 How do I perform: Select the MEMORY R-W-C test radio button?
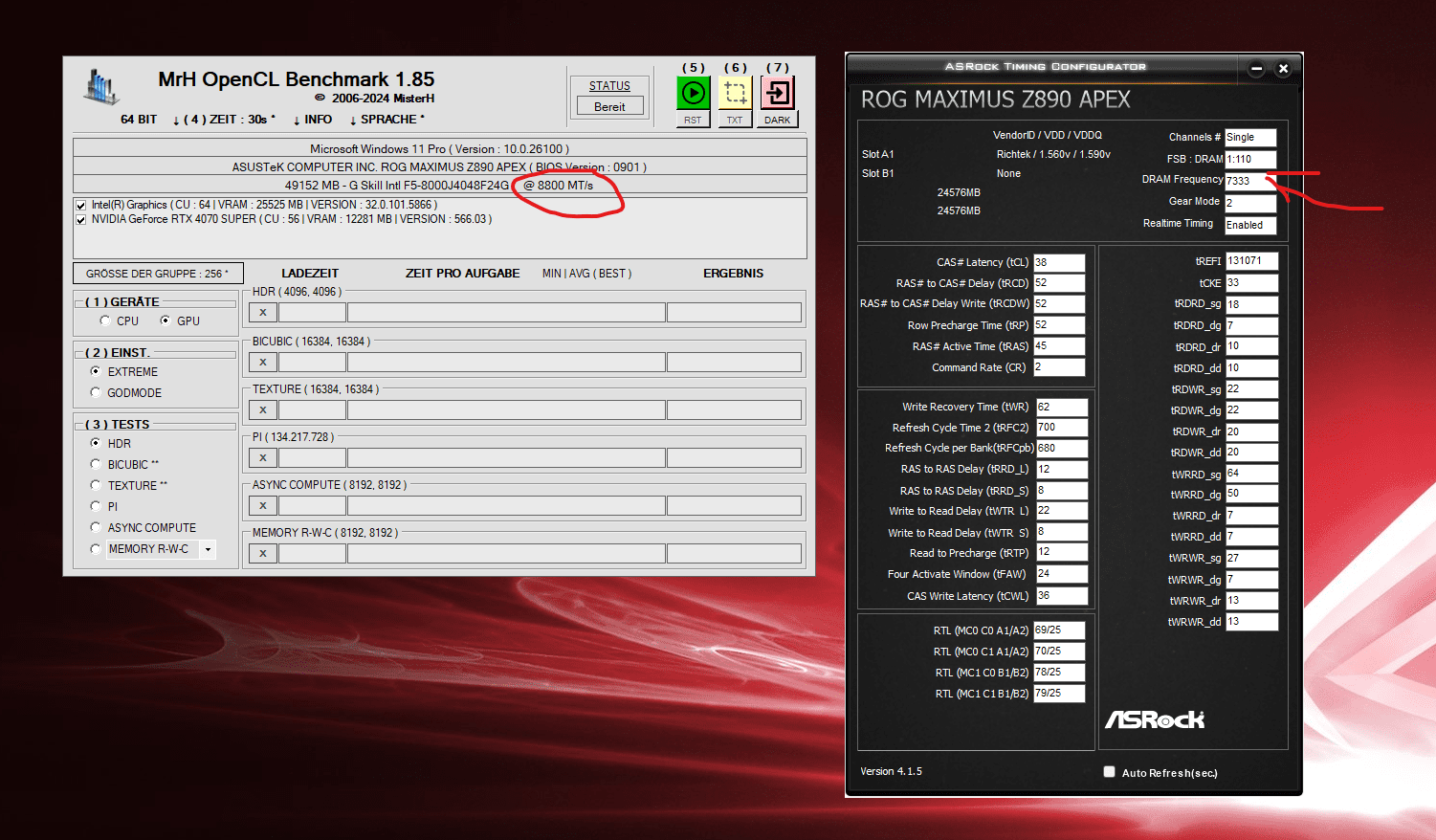pyautogui.click(x=96, y=548)
